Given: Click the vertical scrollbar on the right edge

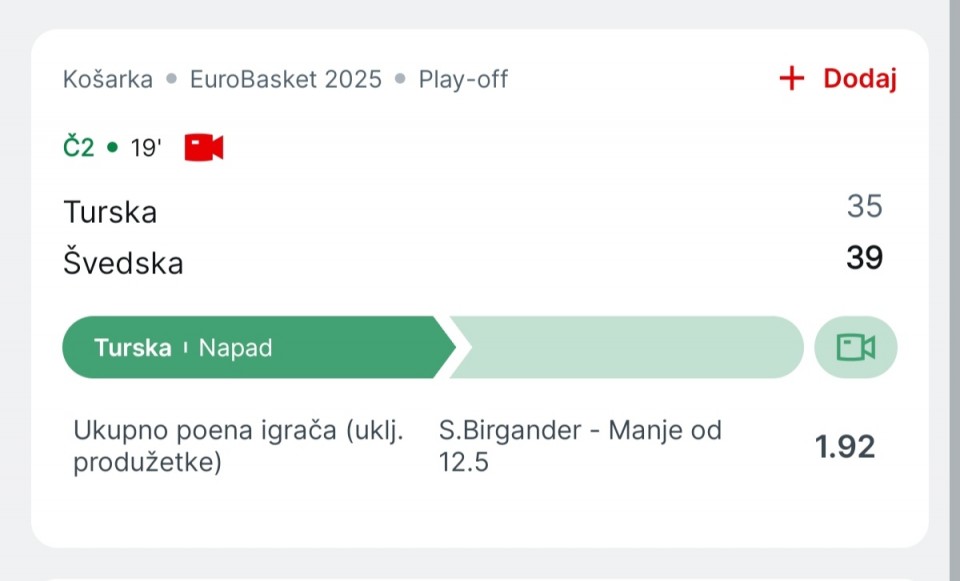Looking at the screenshot, I should coord(954,290).
